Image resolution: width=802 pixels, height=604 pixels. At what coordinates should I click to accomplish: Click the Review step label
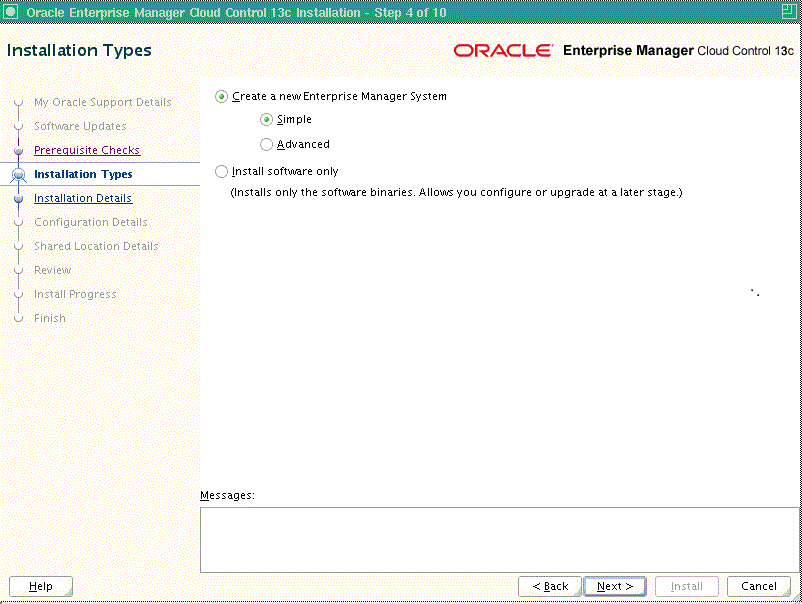click(x=53, y=270)
